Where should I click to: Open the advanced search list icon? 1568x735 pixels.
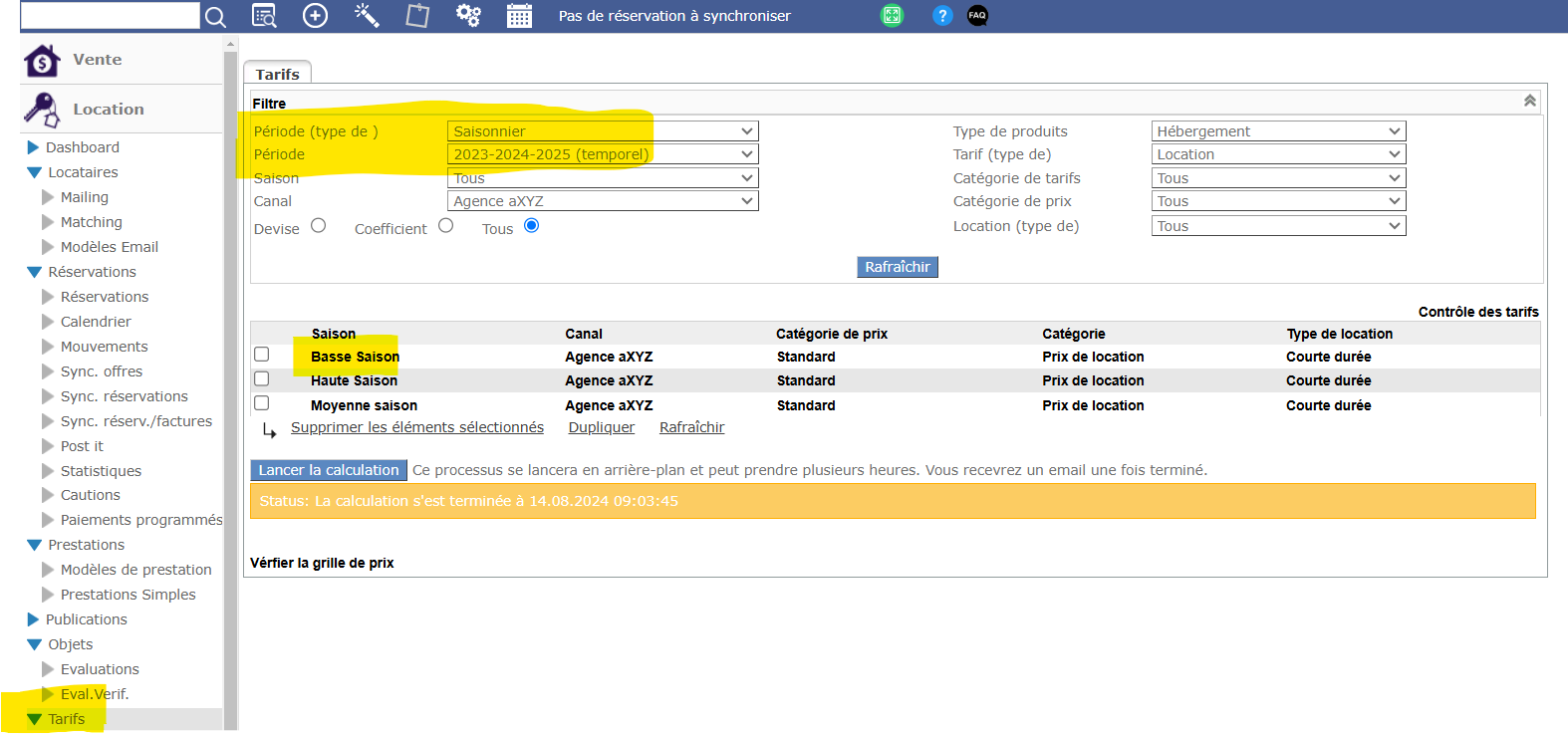264,16
